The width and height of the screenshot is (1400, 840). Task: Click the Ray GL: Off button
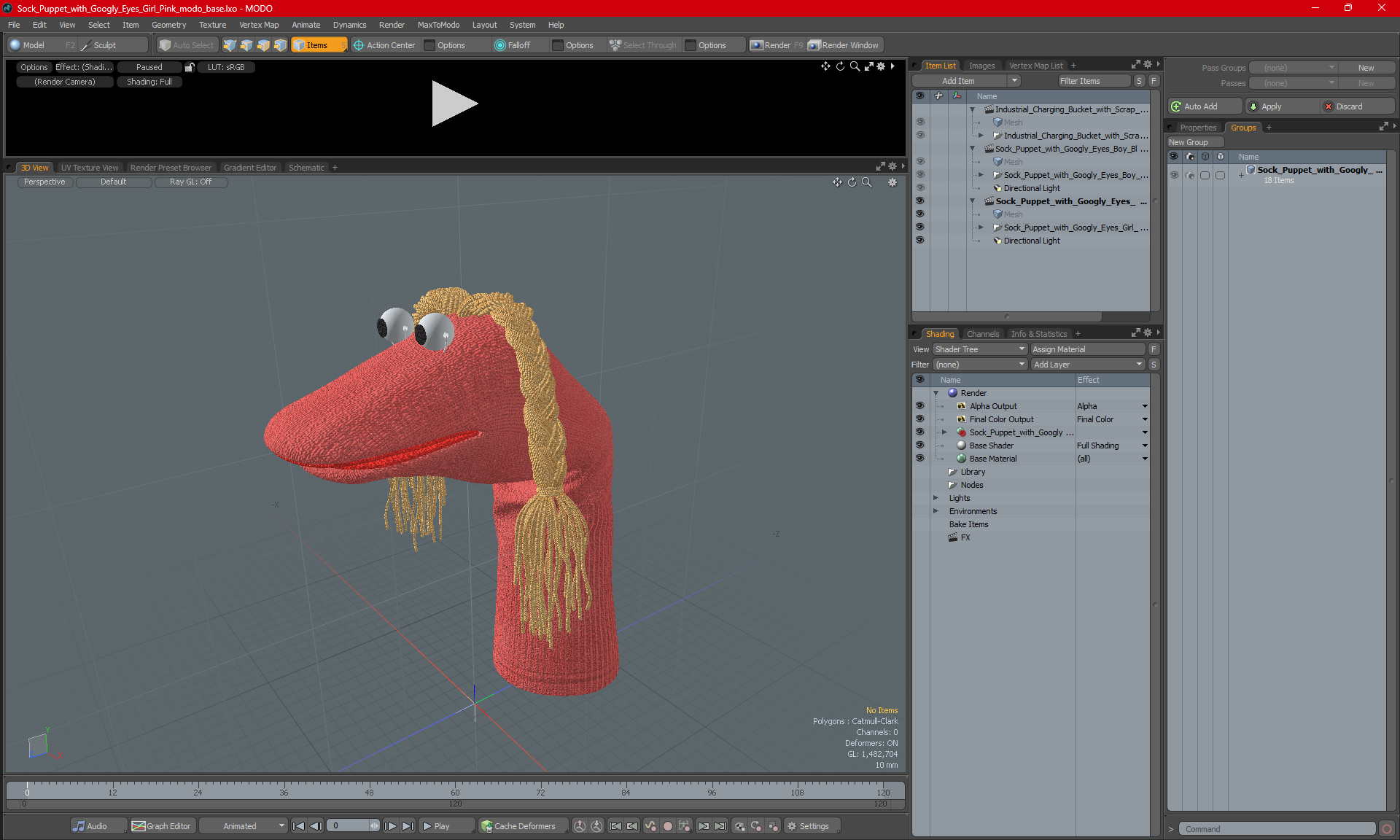191,182
